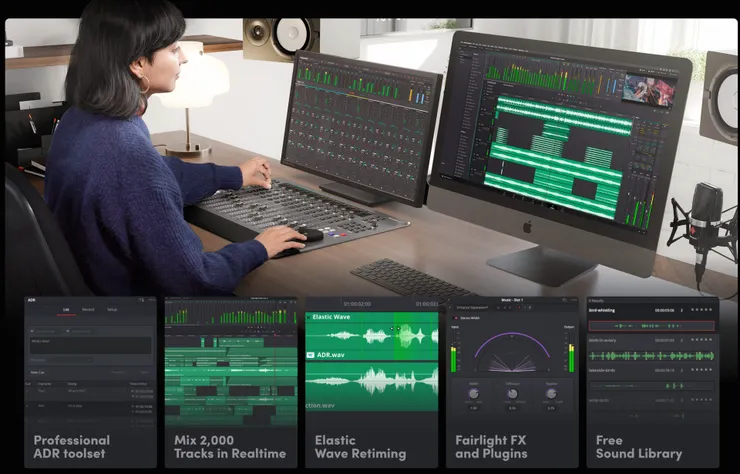Adjust the Width knob in Stereo Width plugin
This screenshot has height=474, width=740.
coord(473,393)
